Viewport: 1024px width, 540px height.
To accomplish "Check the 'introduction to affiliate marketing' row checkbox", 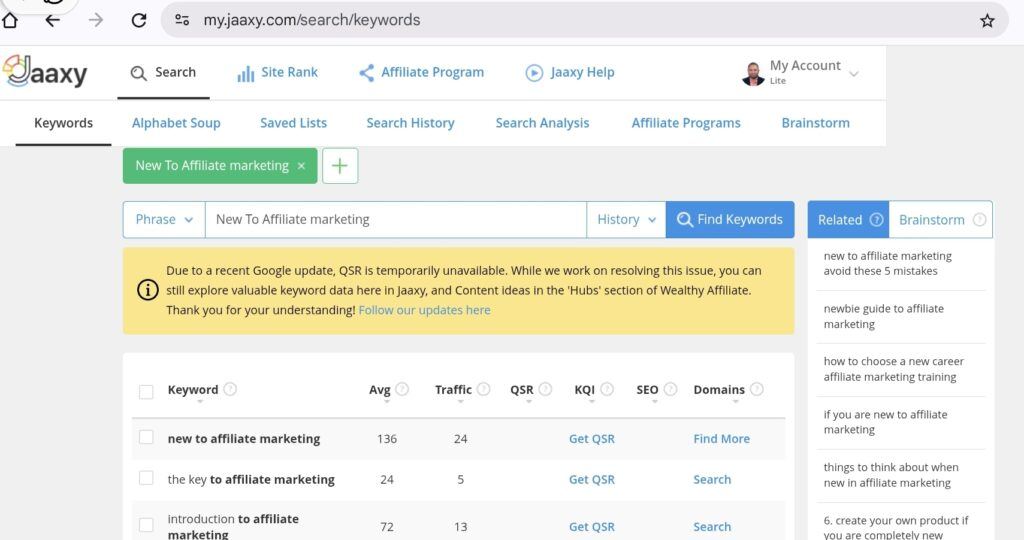I will point(146,525).
